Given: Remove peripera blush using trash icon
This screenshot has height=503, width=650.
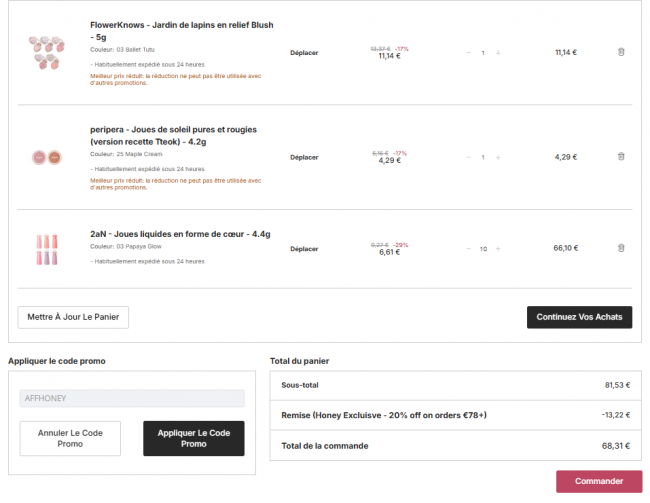Looking at the screenshot, I should point(621,156).
